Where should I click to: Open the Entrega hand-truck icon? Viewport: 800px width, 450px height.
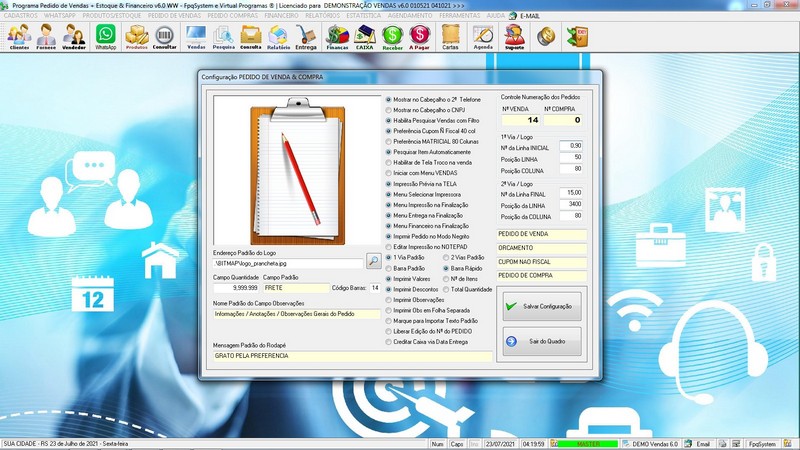click(306, 37)
